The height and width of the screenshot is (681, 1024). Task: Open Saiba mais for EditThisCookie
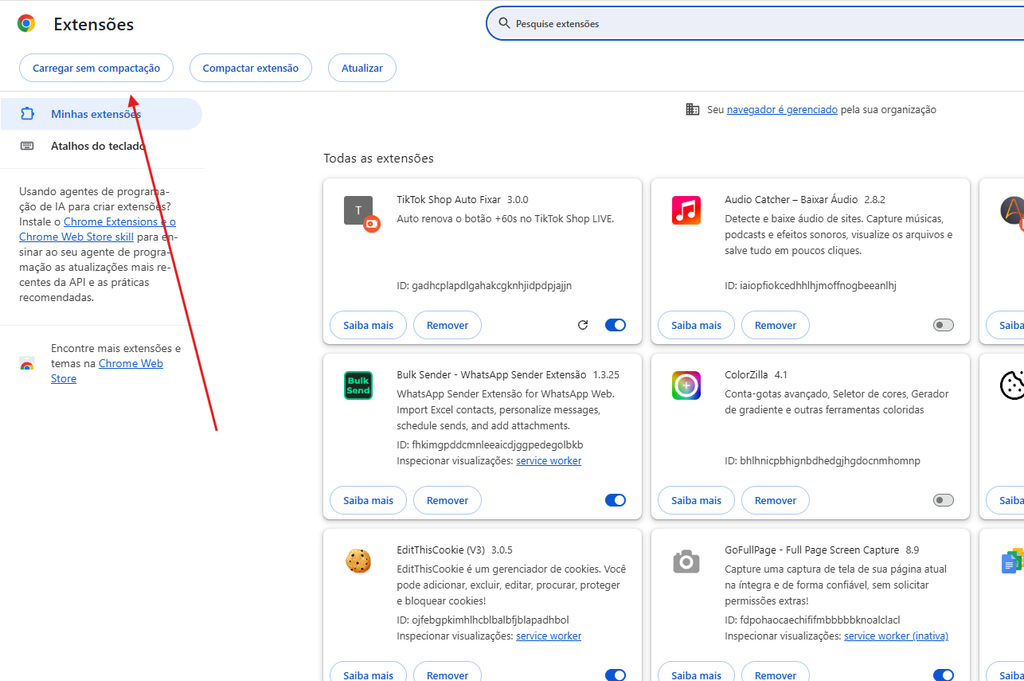click(x=368, y=672)
